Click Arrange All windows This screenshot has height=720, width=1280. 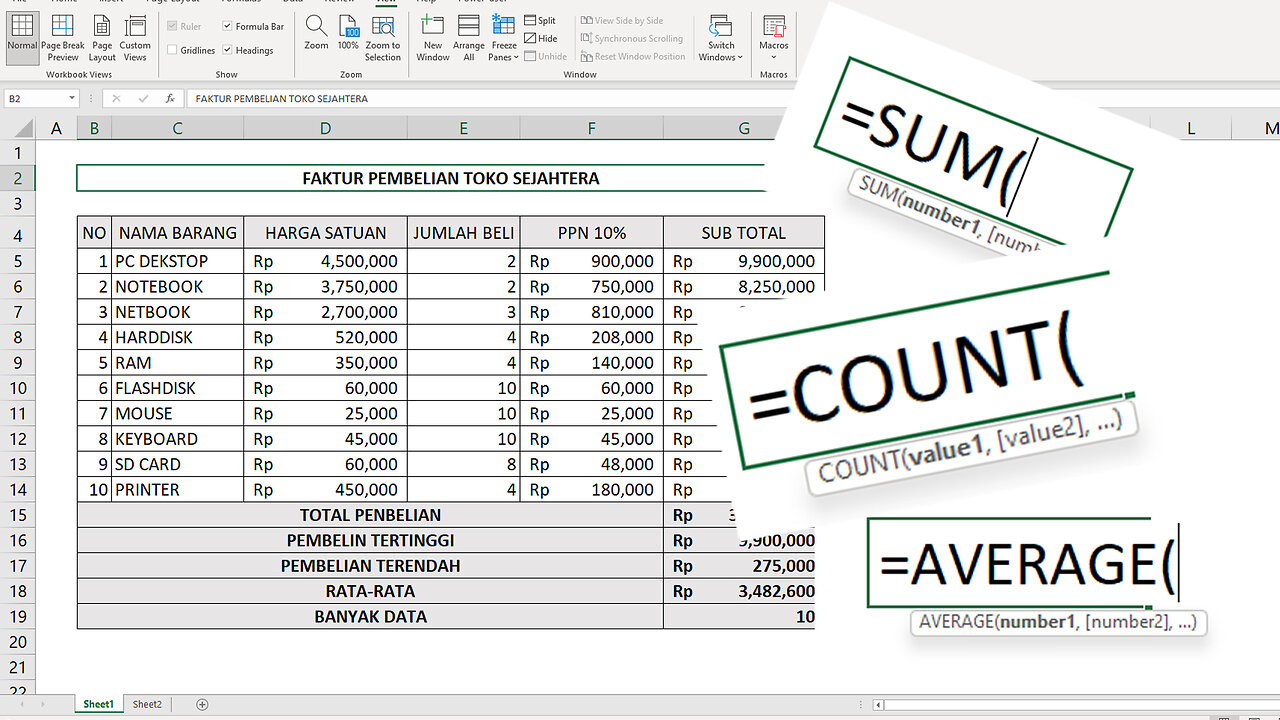(469, 38)
